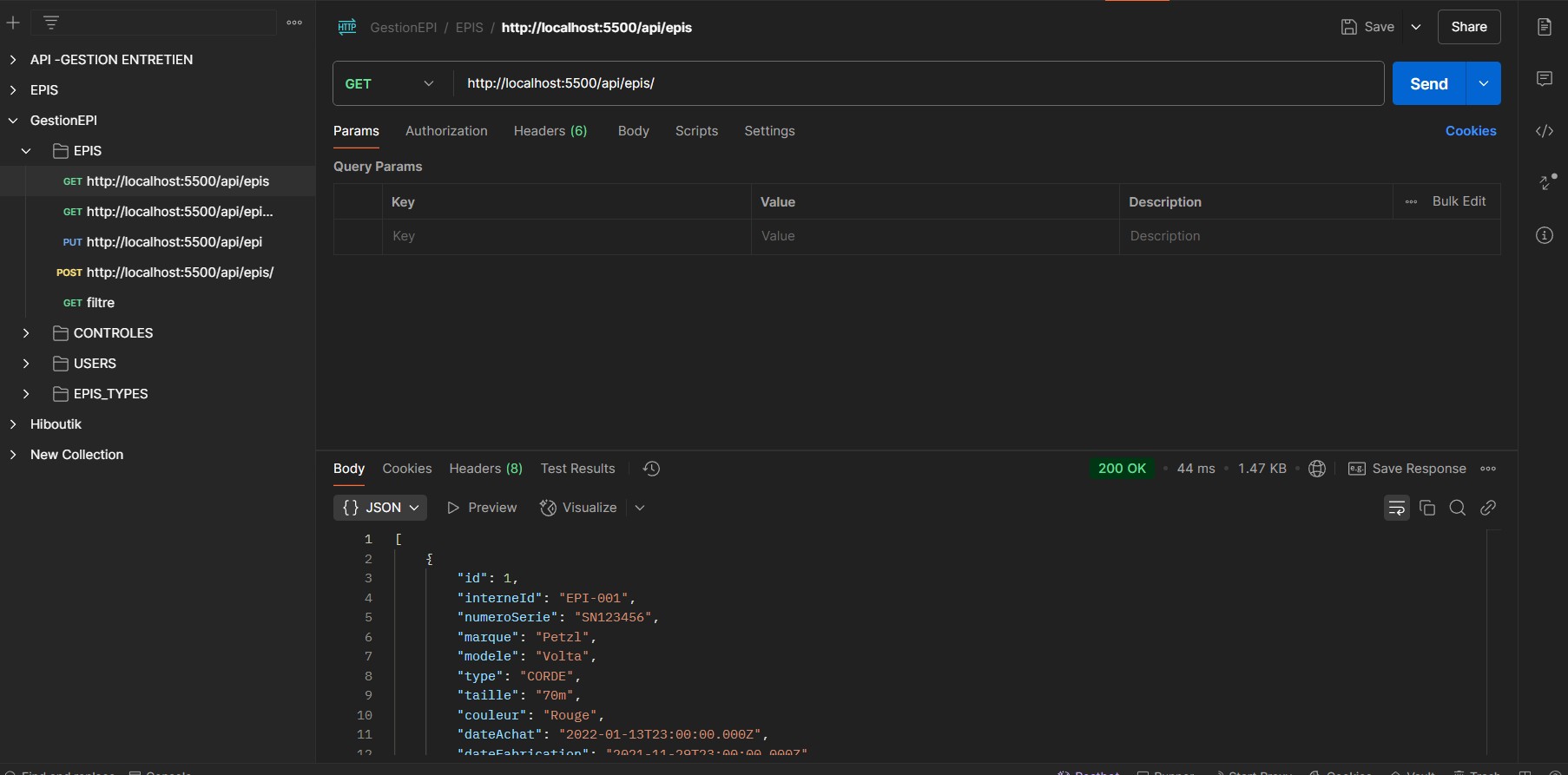The width and height of the screenshot is (1568, 775).
Task: Expand the EPIS_TYPES folder
Action: click(26, 394)
